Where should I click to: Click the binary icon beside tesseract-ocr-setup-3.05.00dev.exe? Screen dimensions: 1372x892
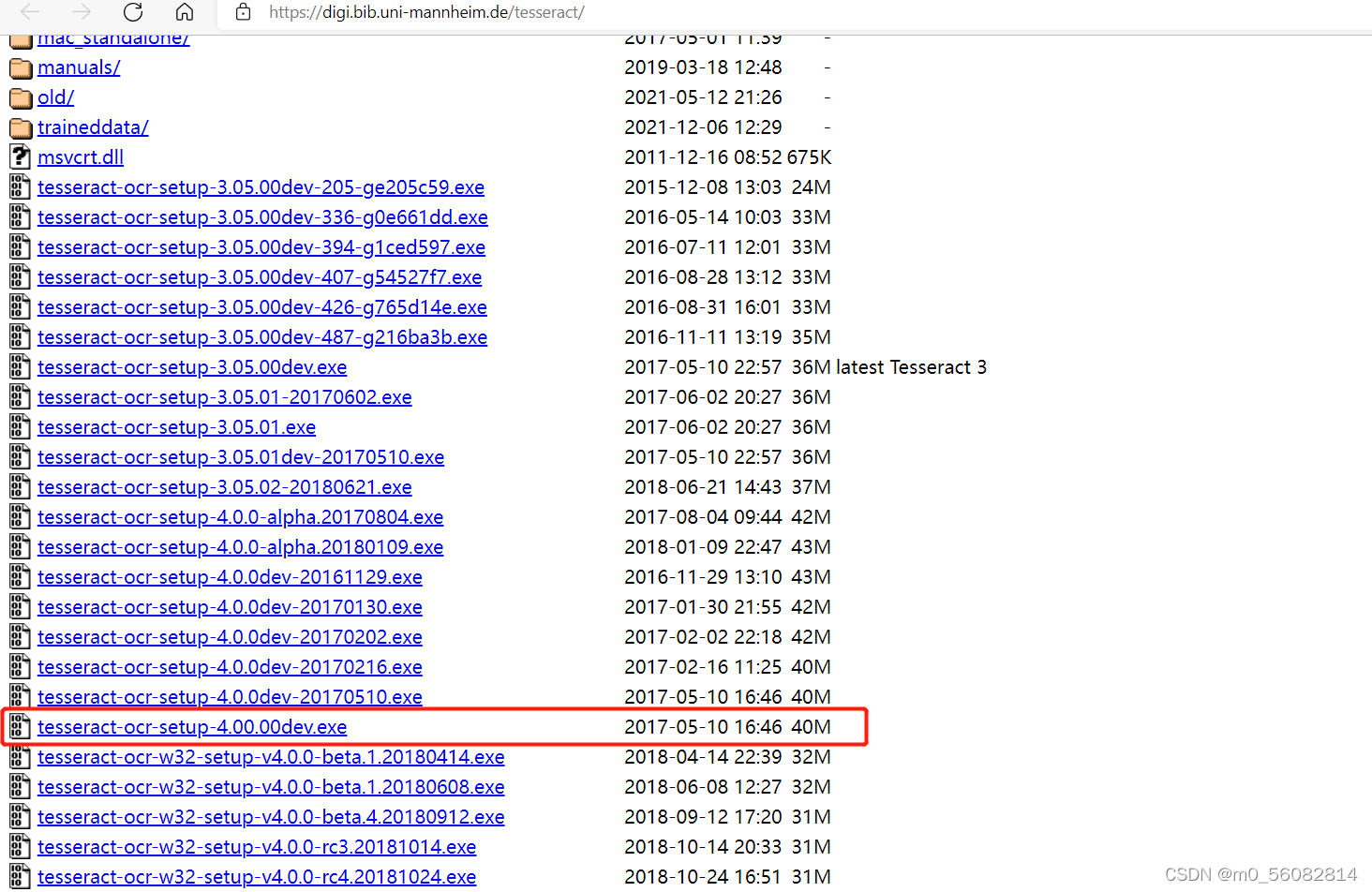(x=21, y=367)
